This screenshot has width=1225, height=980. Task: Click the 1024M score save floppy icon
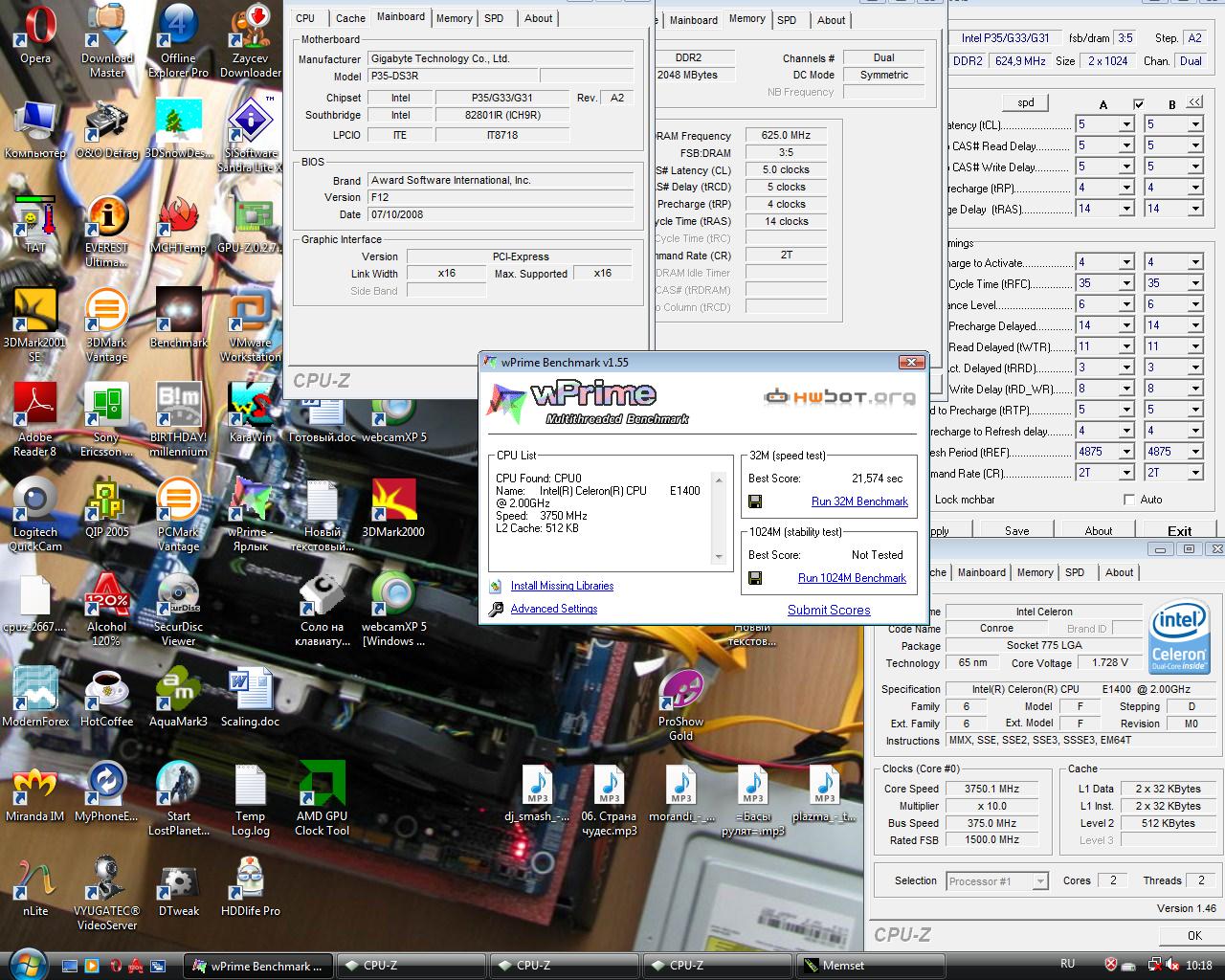755,578
